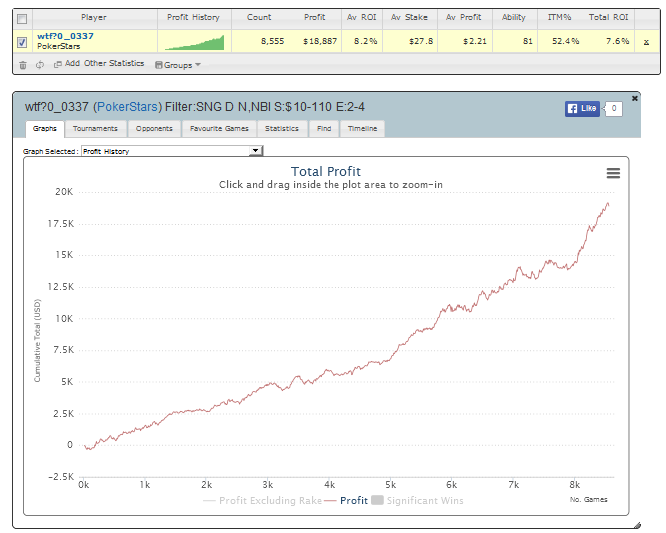Open the Groups dropdown
This screenshot has width=666, height=533.
[x=178, y=65]
